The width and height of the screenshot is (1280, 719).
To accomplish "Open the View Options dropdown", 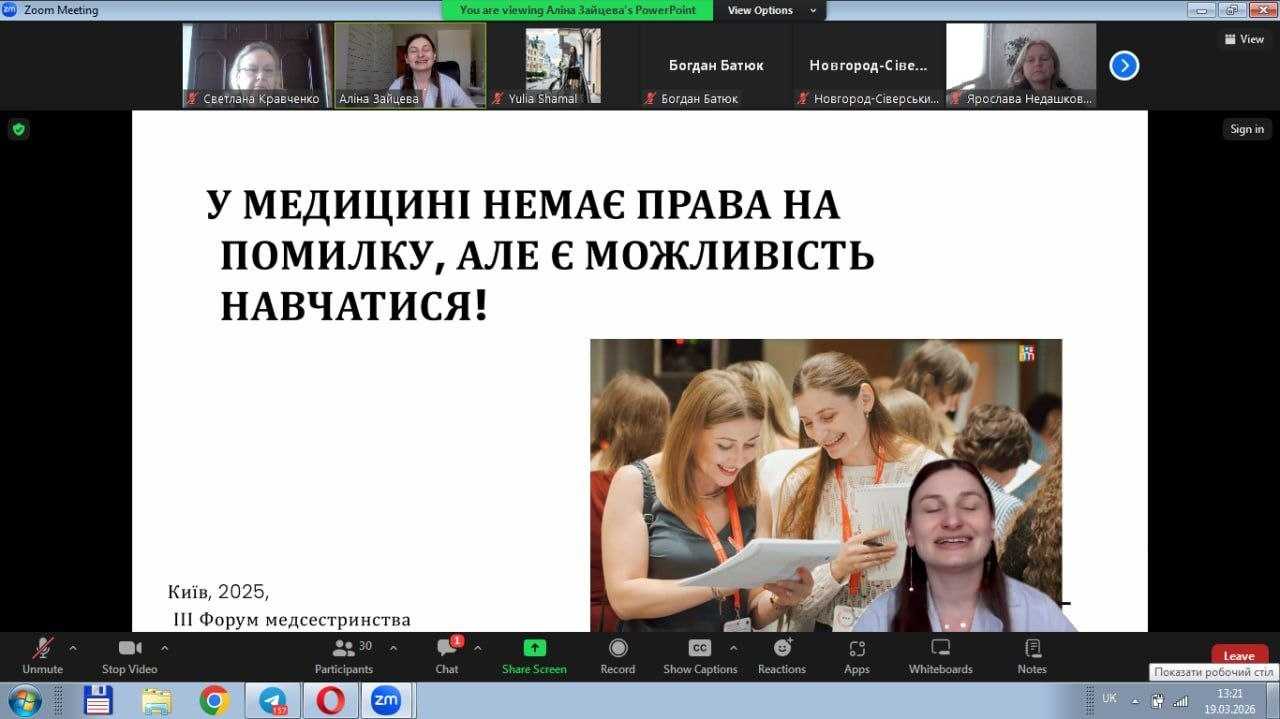I will 769,10.
